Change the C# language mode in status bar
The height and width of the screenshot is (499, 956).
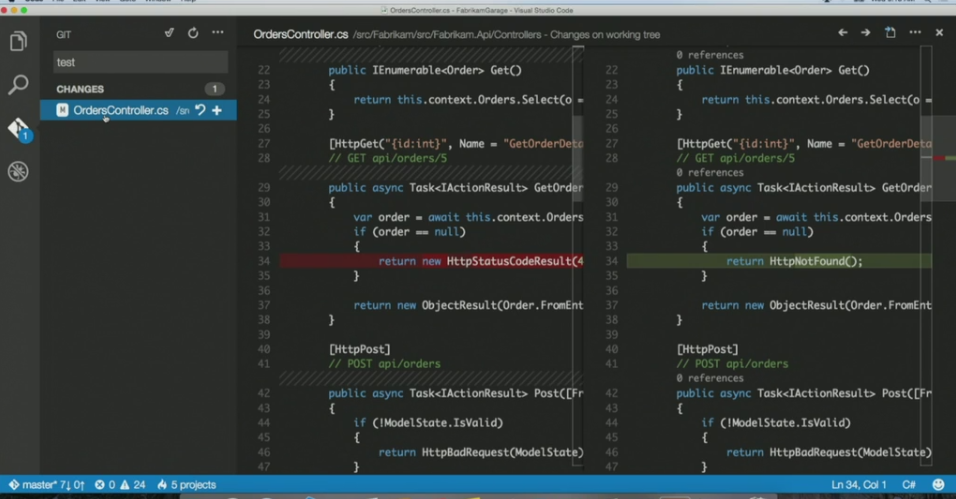point(910,485)
